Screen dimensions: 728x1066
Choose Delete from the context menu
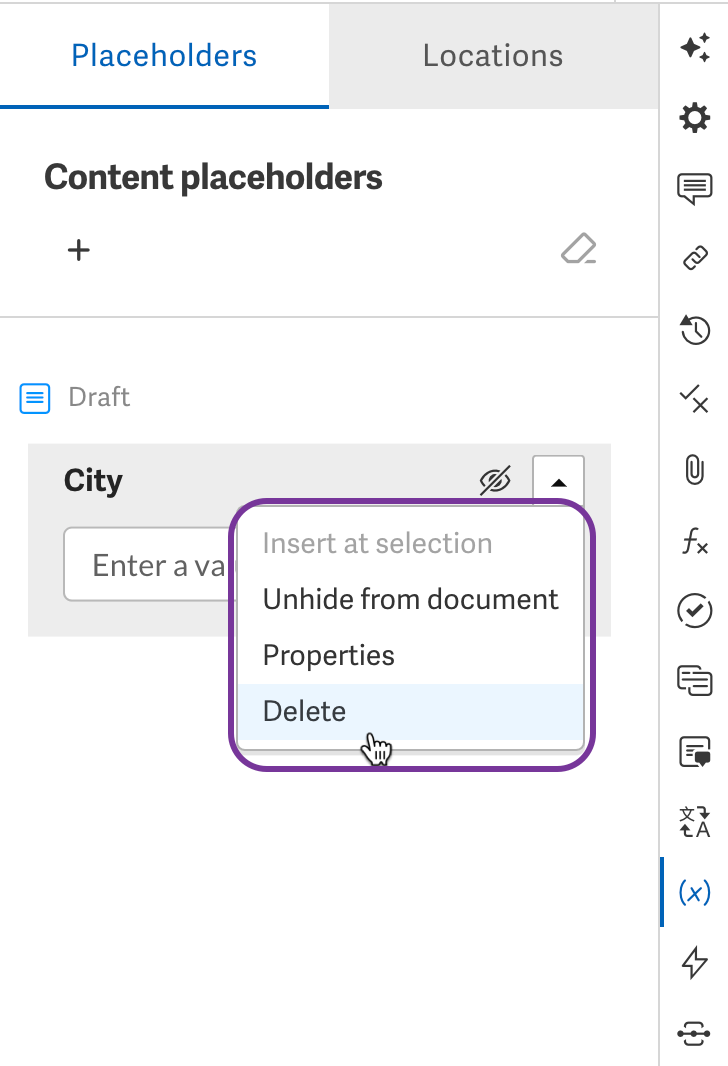click(x=304, y=710)
